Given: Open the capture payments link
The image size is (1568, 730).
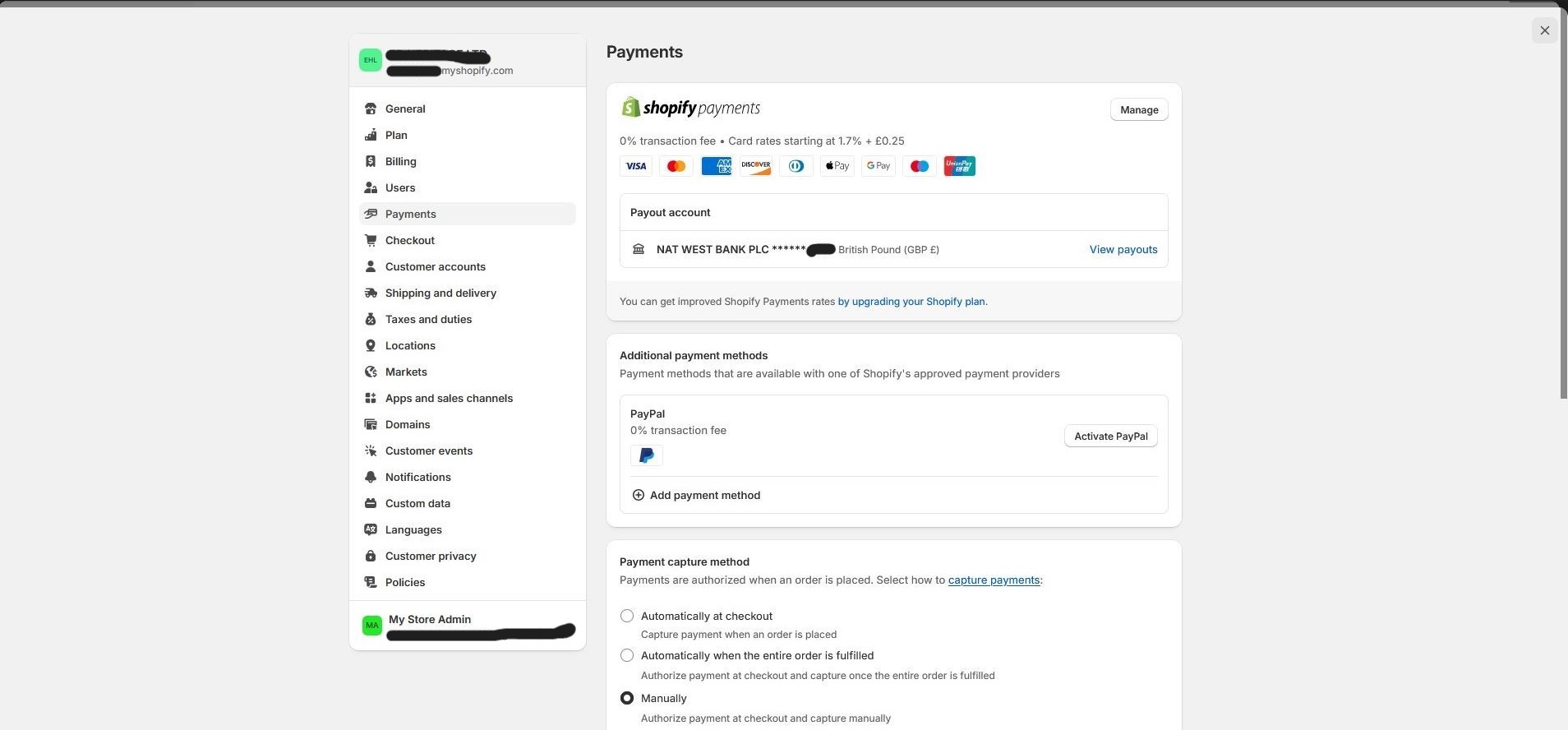Looking at the screenshot, I should coord(994,580).
